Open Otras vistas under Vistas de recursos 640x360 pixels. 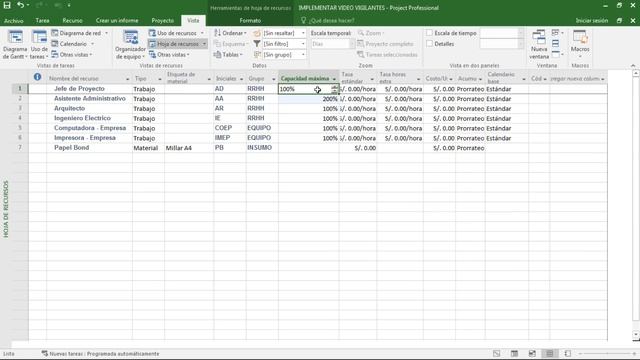point(169,54)
